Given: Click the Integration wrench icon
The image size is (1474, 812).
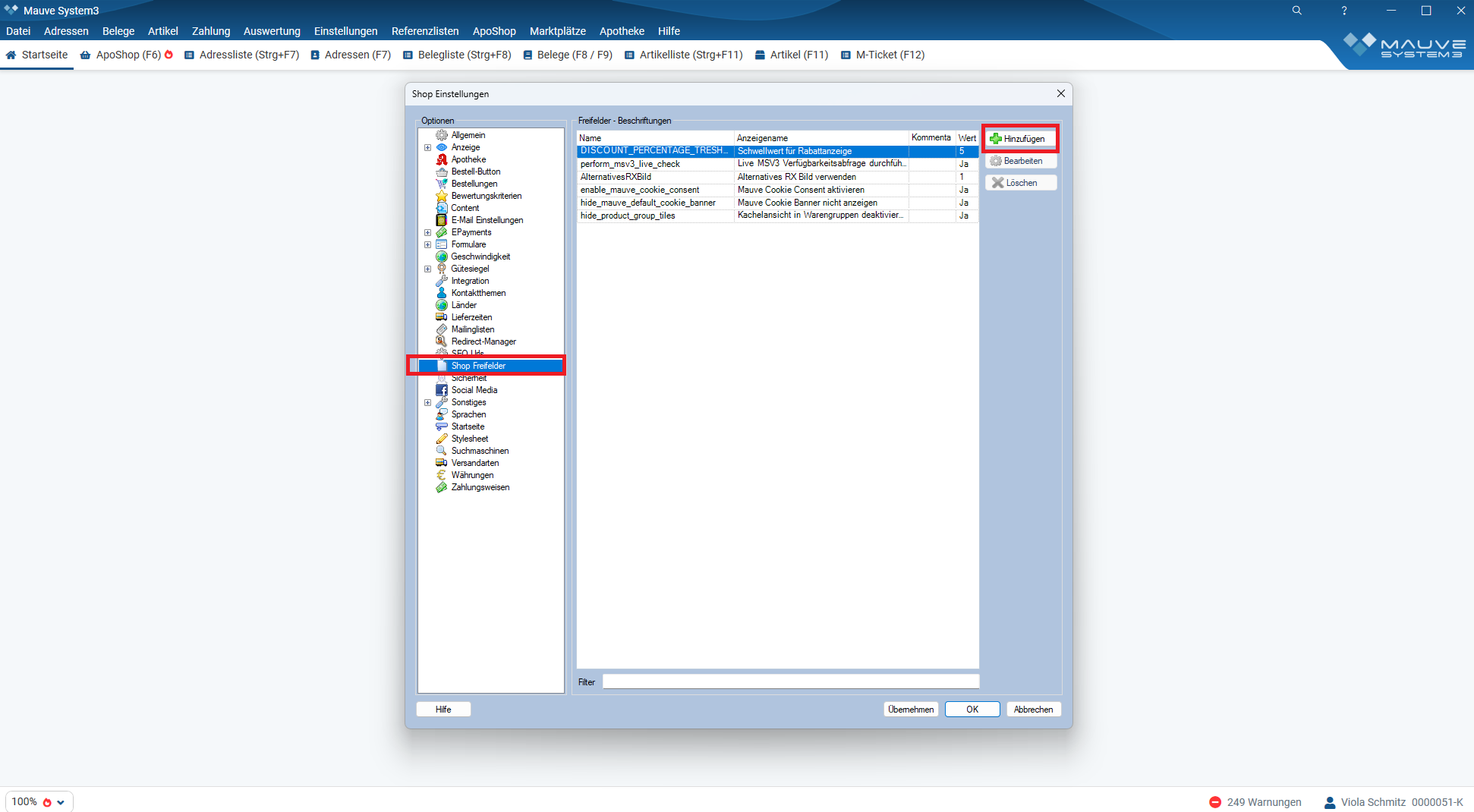Looking at the screenshot, I should point(442,281).
